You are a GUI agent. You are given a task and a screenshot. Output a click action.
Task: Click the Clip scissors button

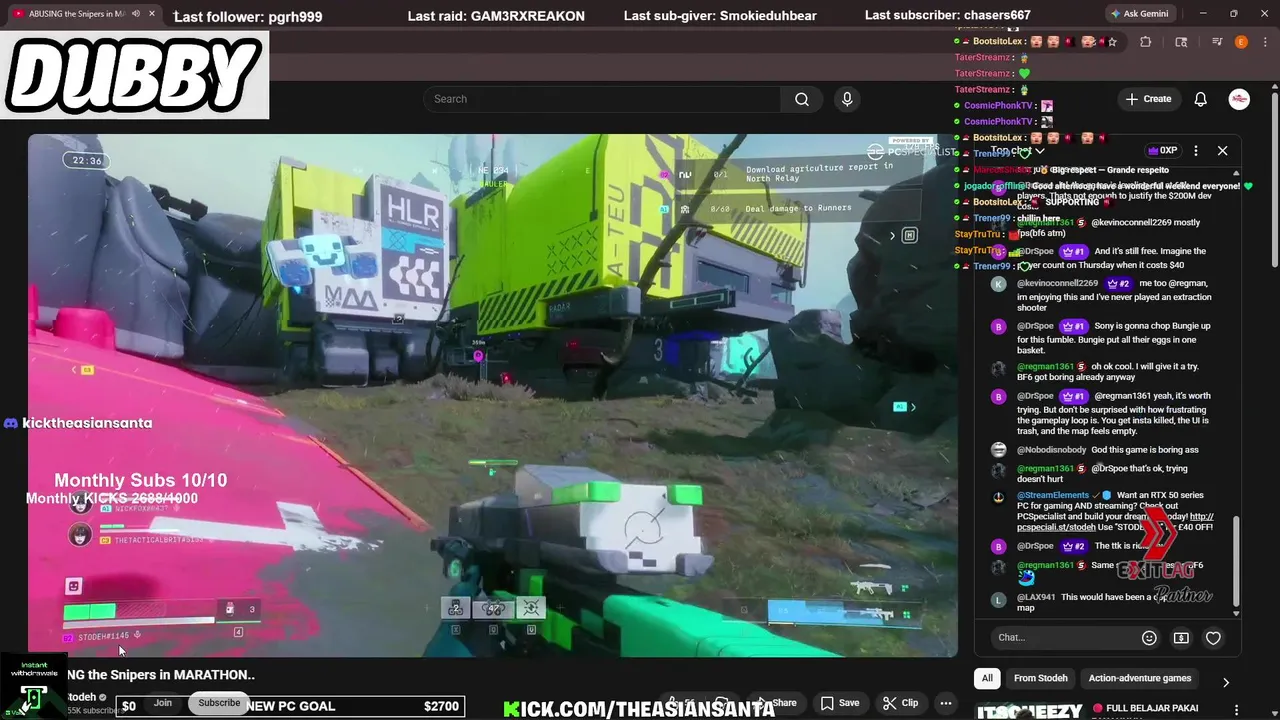coord(900,703)
